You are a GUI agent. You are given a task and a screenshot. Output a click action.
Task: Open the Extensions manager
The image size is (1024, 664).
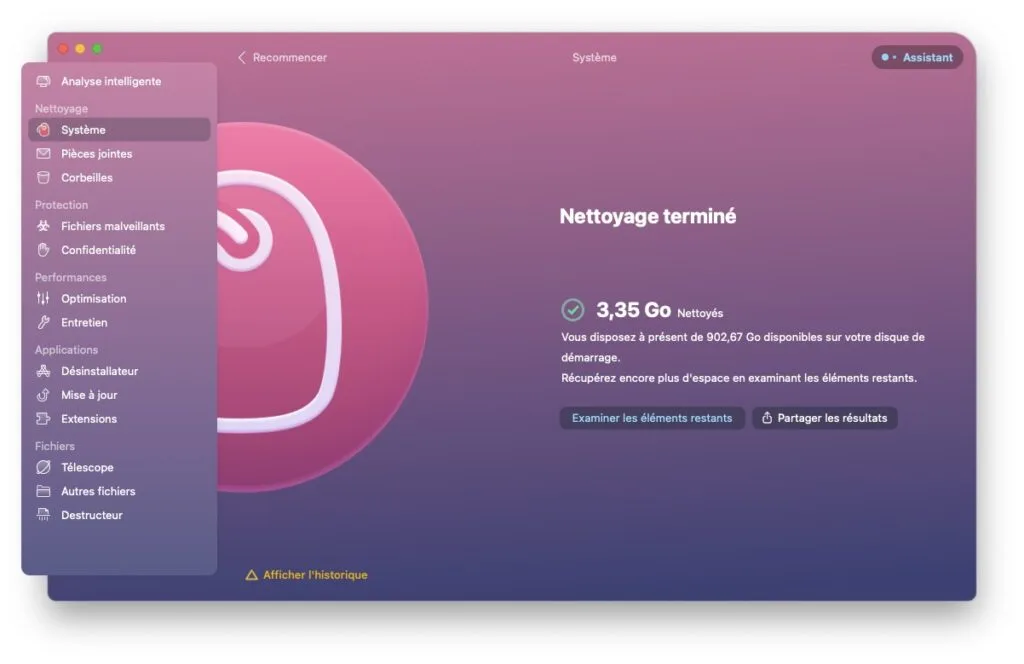point(90,419)
